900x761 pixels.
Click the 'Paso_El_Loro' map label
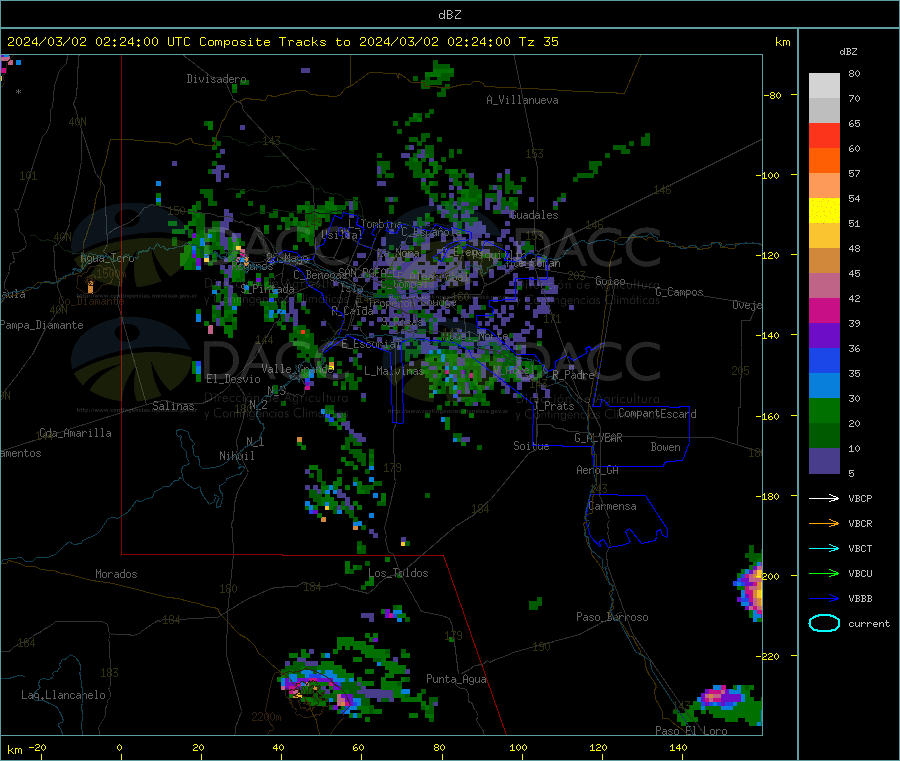691,731
